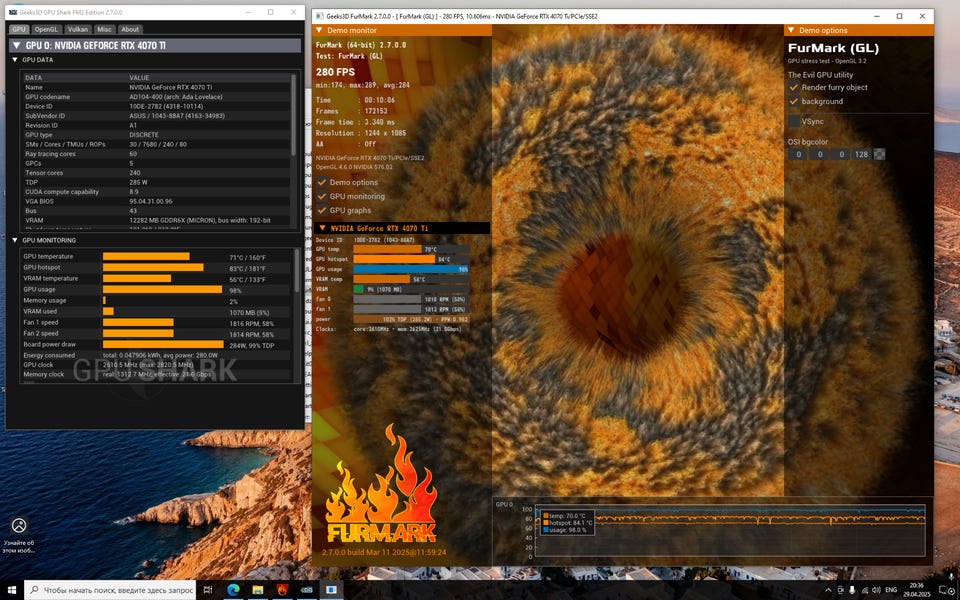Collapse the Demo monitor panel

320,31
